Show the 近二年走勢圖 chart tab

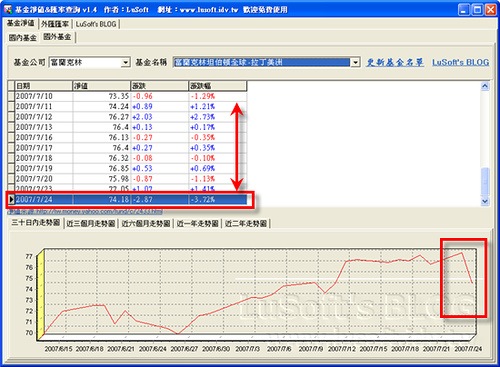tap(246, 223)
